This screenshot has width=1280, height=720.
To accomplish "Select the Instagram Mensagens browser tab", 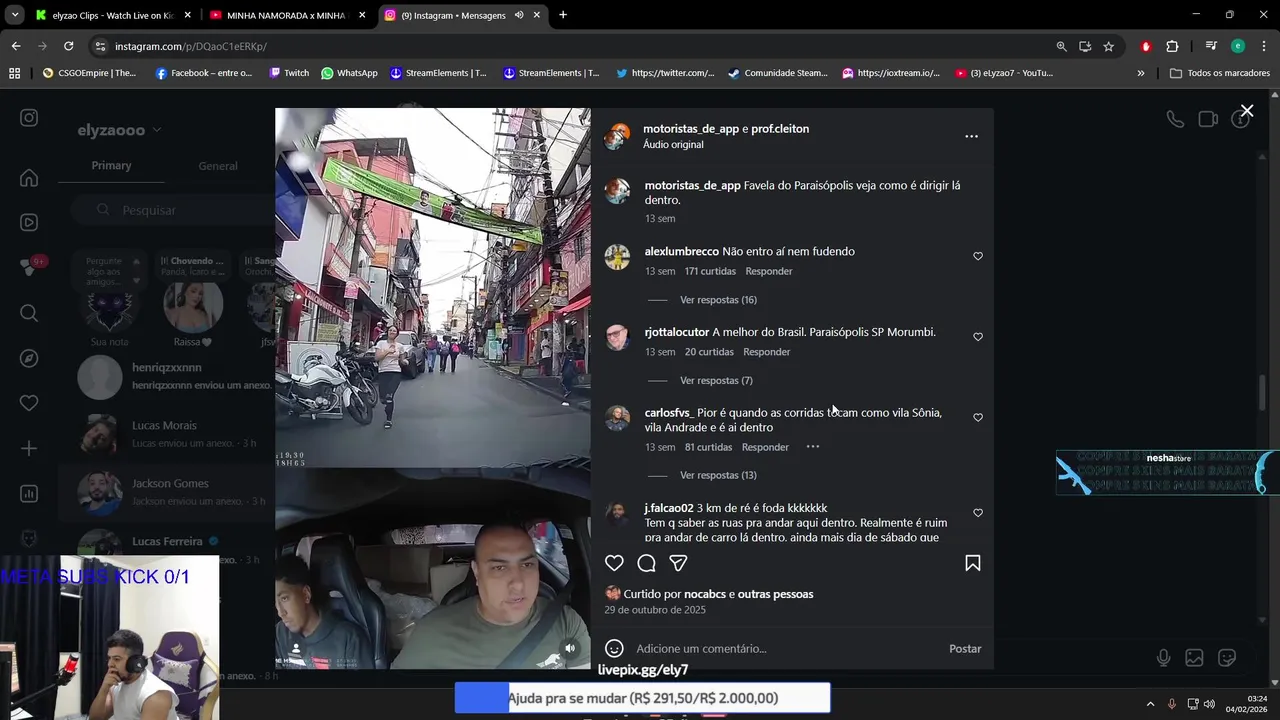I will [463, 15].
